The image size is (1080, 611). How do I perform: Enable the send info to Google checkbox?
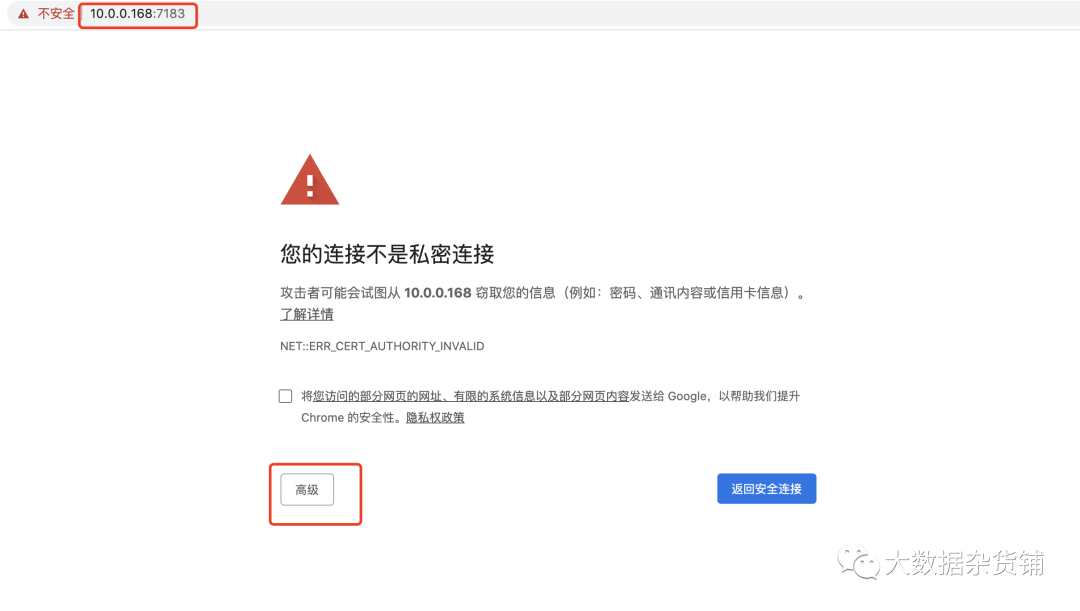point(285,396)
